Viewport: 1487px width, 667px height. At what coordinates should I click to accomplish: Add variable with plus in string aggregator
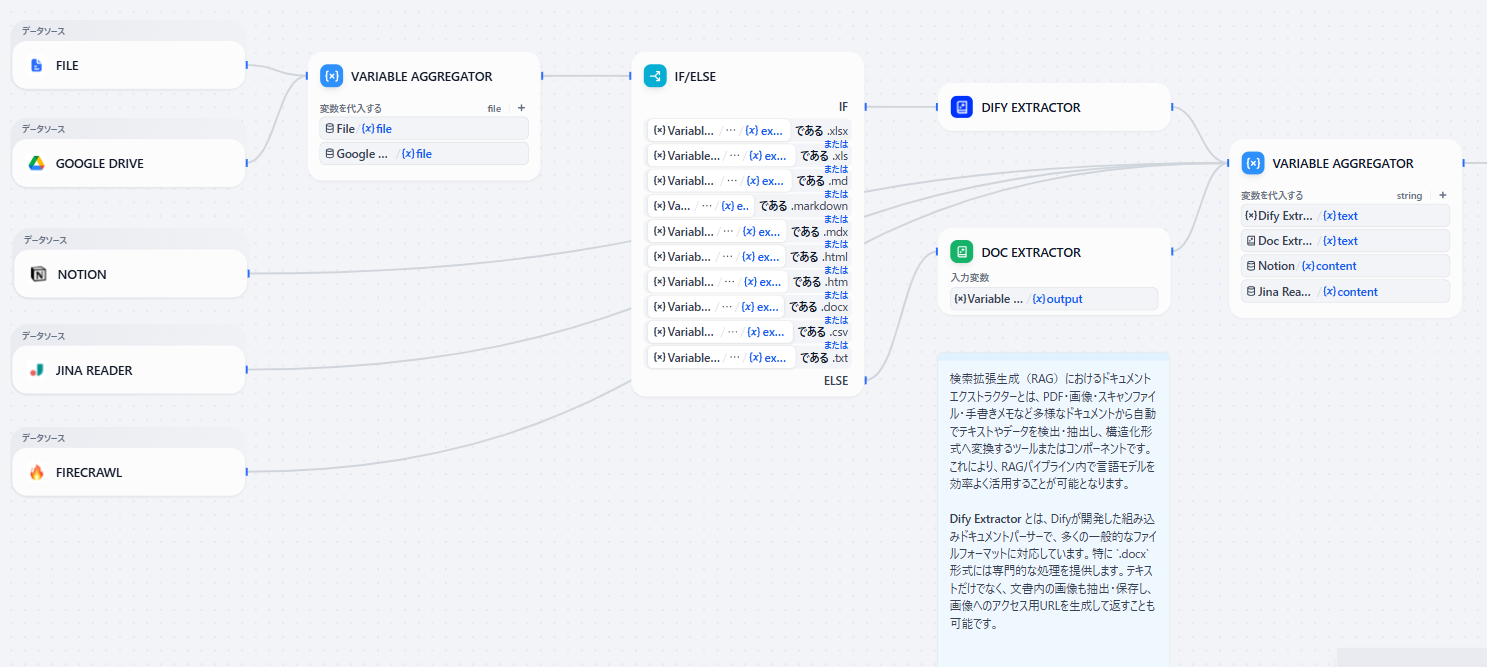pos(1442,195)
